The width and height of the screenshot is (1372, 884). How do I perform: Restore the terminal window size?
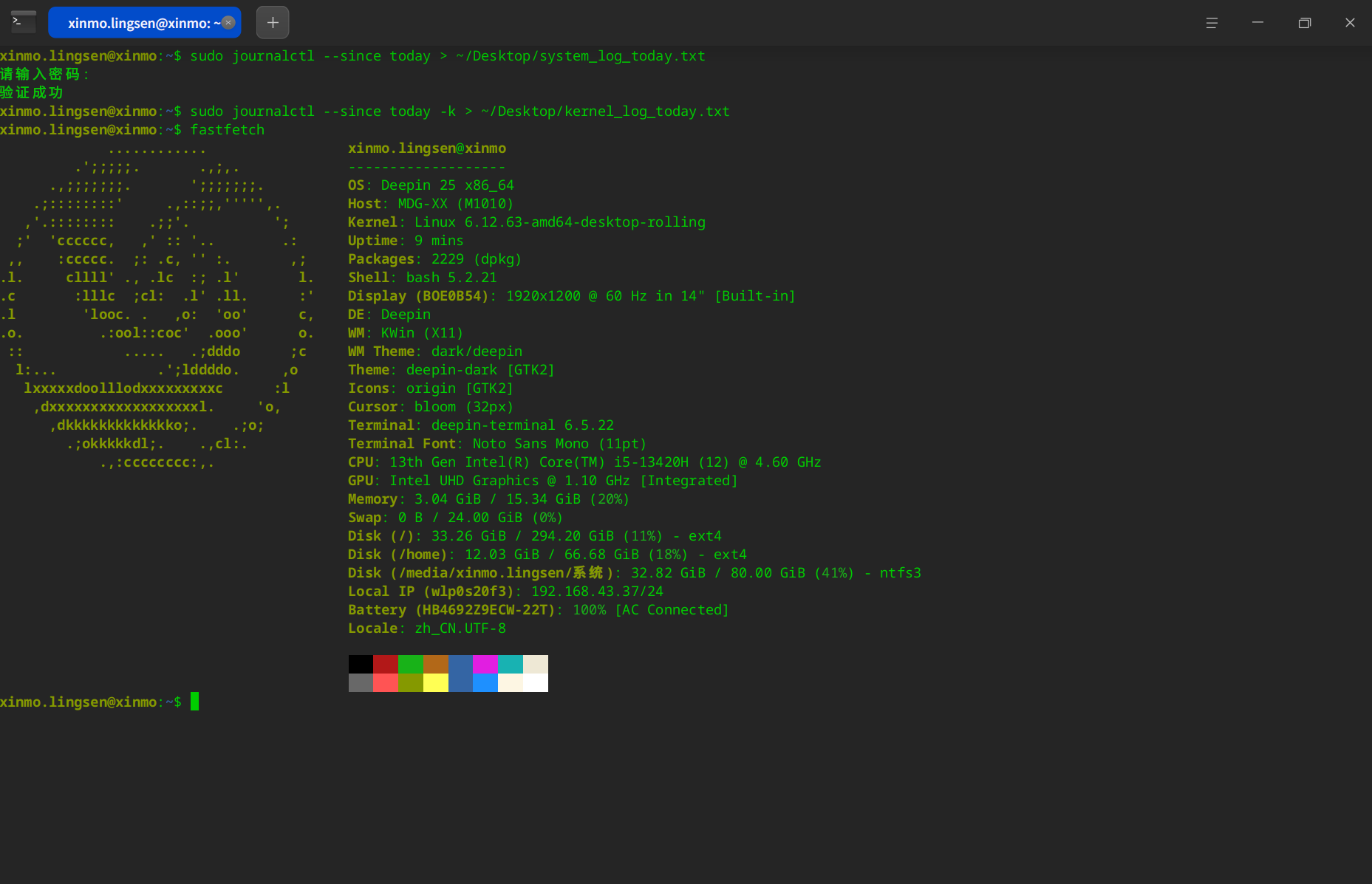1305,23
